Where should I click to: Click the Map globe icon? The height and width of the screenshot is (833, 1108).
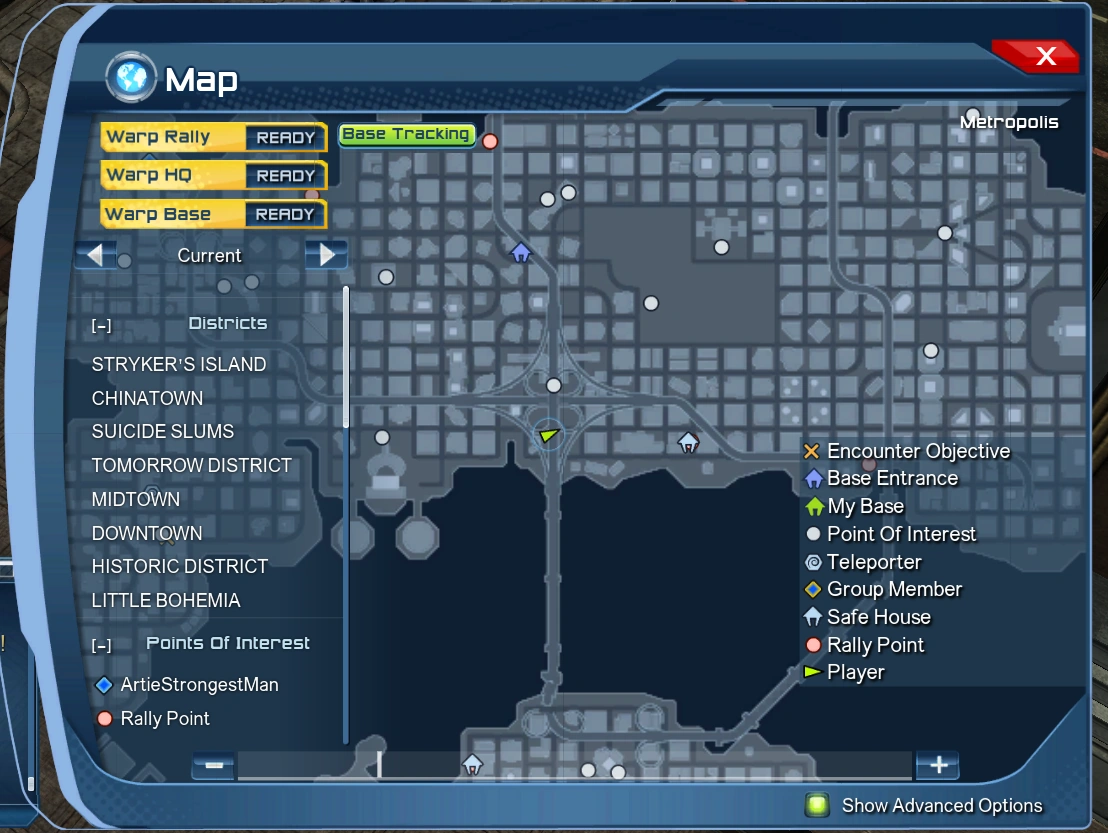(x=131, y=78)
